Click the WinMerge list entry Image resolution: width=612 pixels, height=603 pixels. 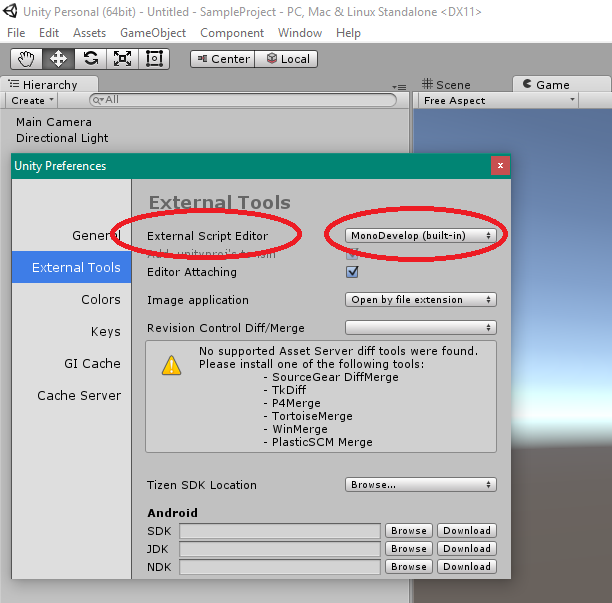(x=300, y=429)
